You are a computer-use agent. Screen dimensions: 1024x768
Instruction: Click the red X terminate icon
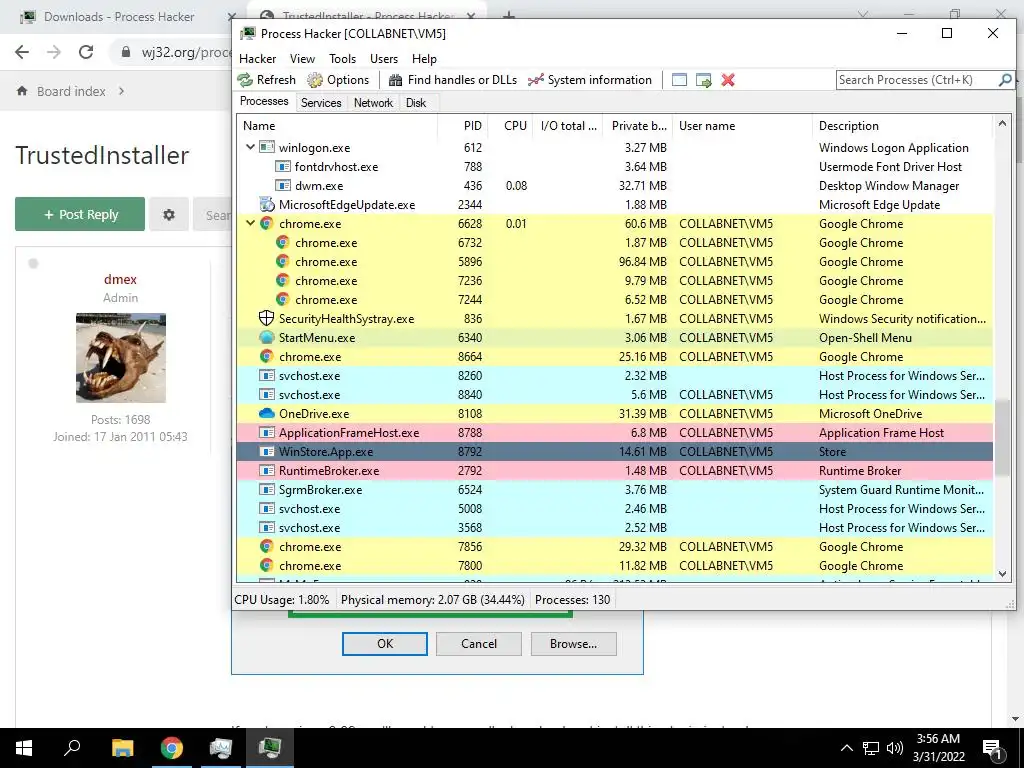click(x=728, y=80)
